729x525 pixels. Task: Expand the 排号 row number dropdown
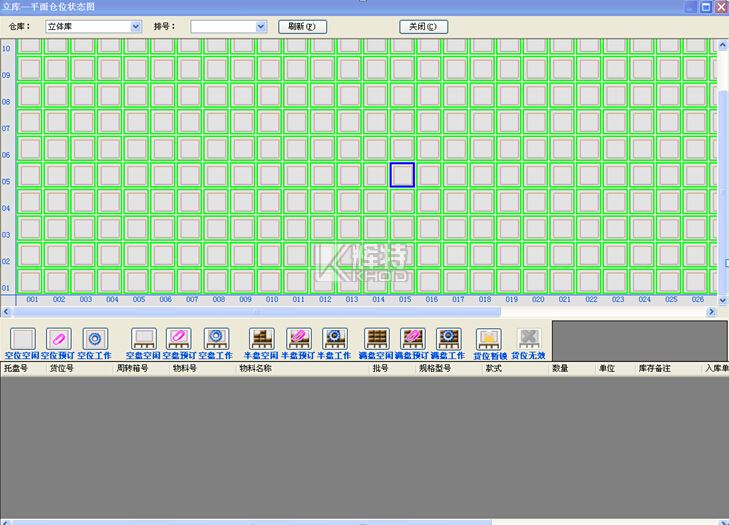point(261,27)
